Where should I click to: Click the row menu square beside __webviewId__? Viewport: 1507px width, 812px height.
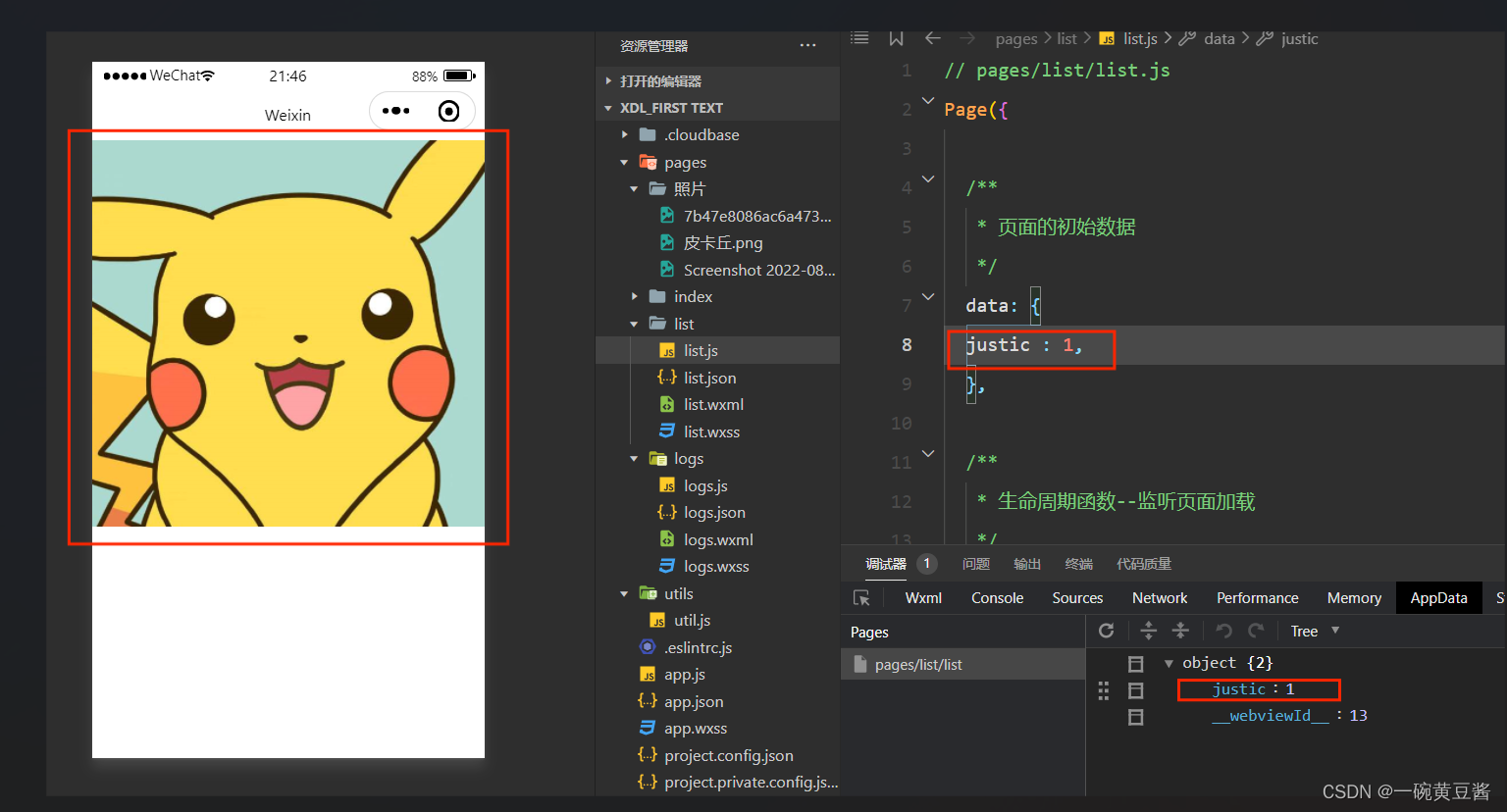click(1135, 717)
